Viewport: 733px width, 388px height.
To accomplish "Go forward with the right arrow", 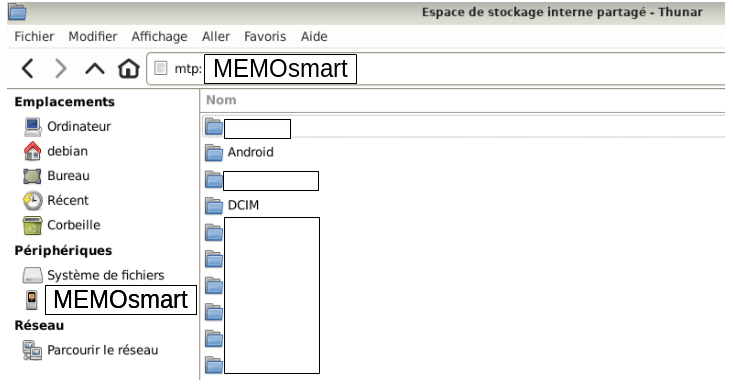I will click(x=61, y=68).
